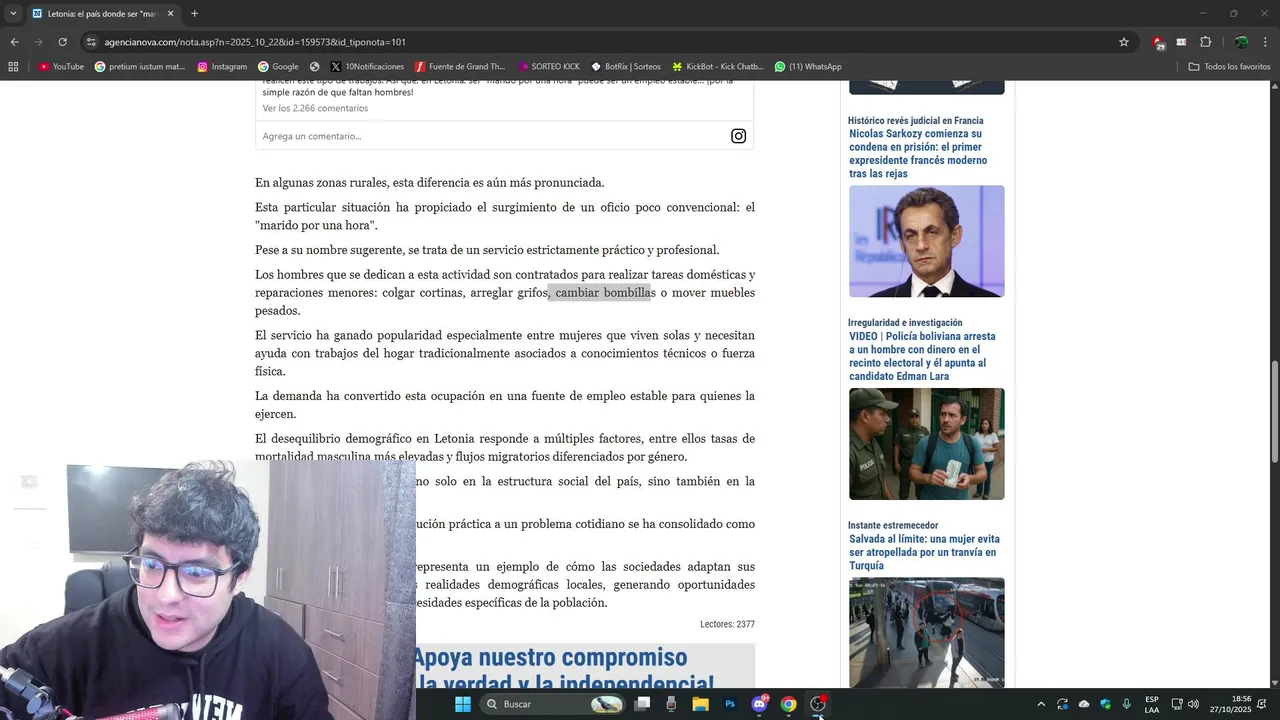Click the sync arrows tray icon
Screen dimensions: 1280x720
coord(1062,704)
